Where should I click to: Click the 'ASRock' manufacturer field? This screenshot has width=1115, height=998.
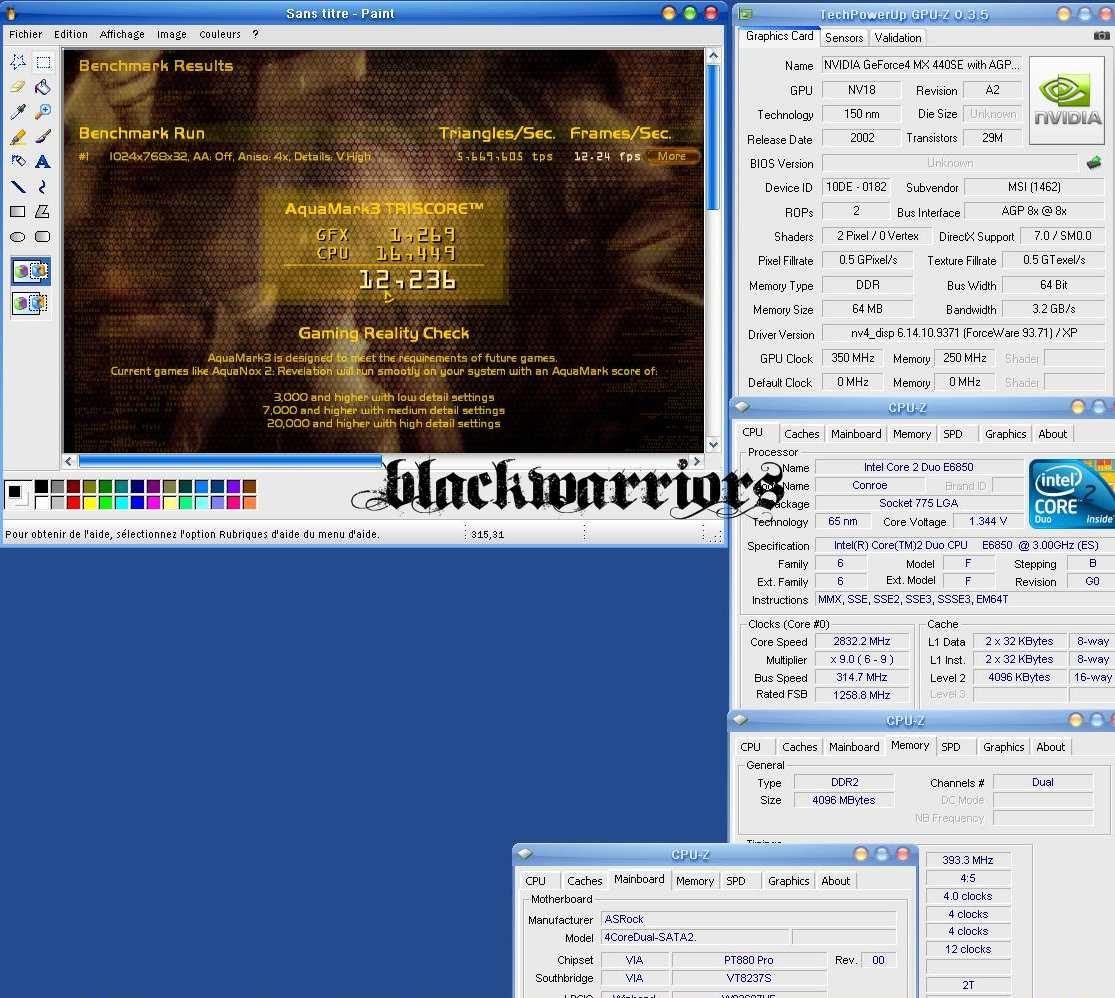pos(749,919)
